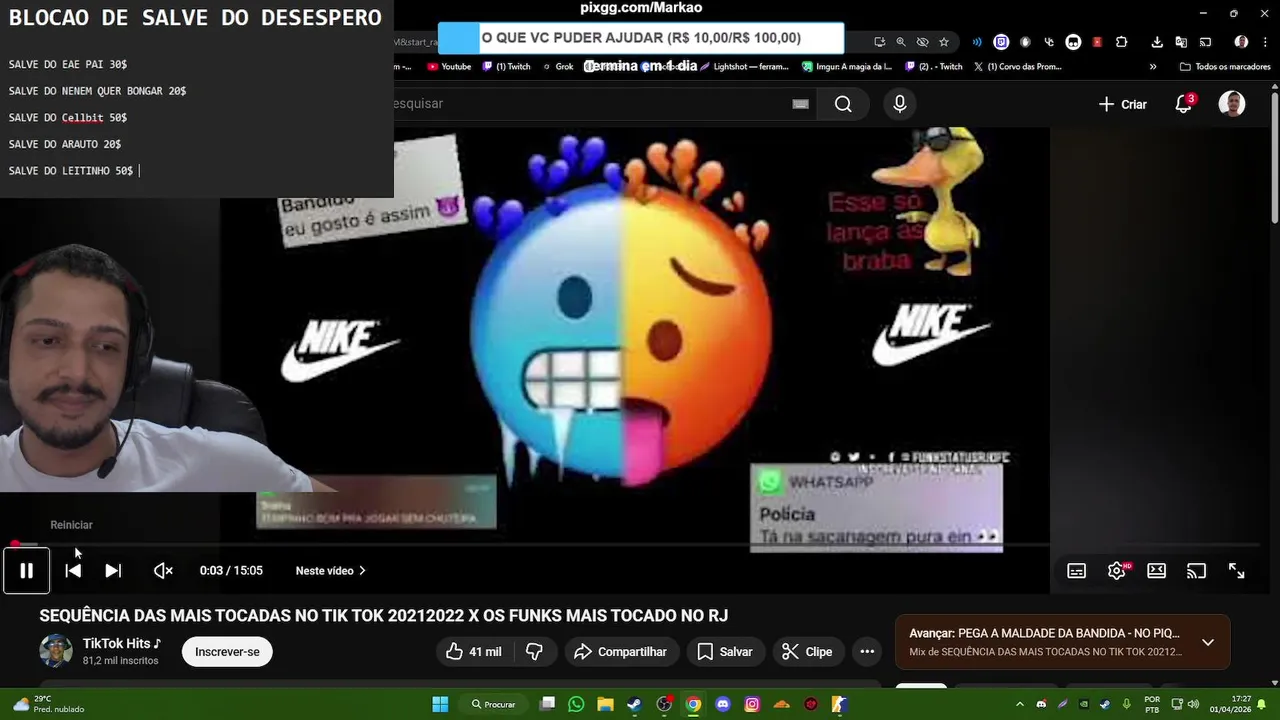Image resolution: width=1280 pixels, height=720 pixels.
Task: Toggle subtitles/captions button
Action: (x=1077, y=571)
